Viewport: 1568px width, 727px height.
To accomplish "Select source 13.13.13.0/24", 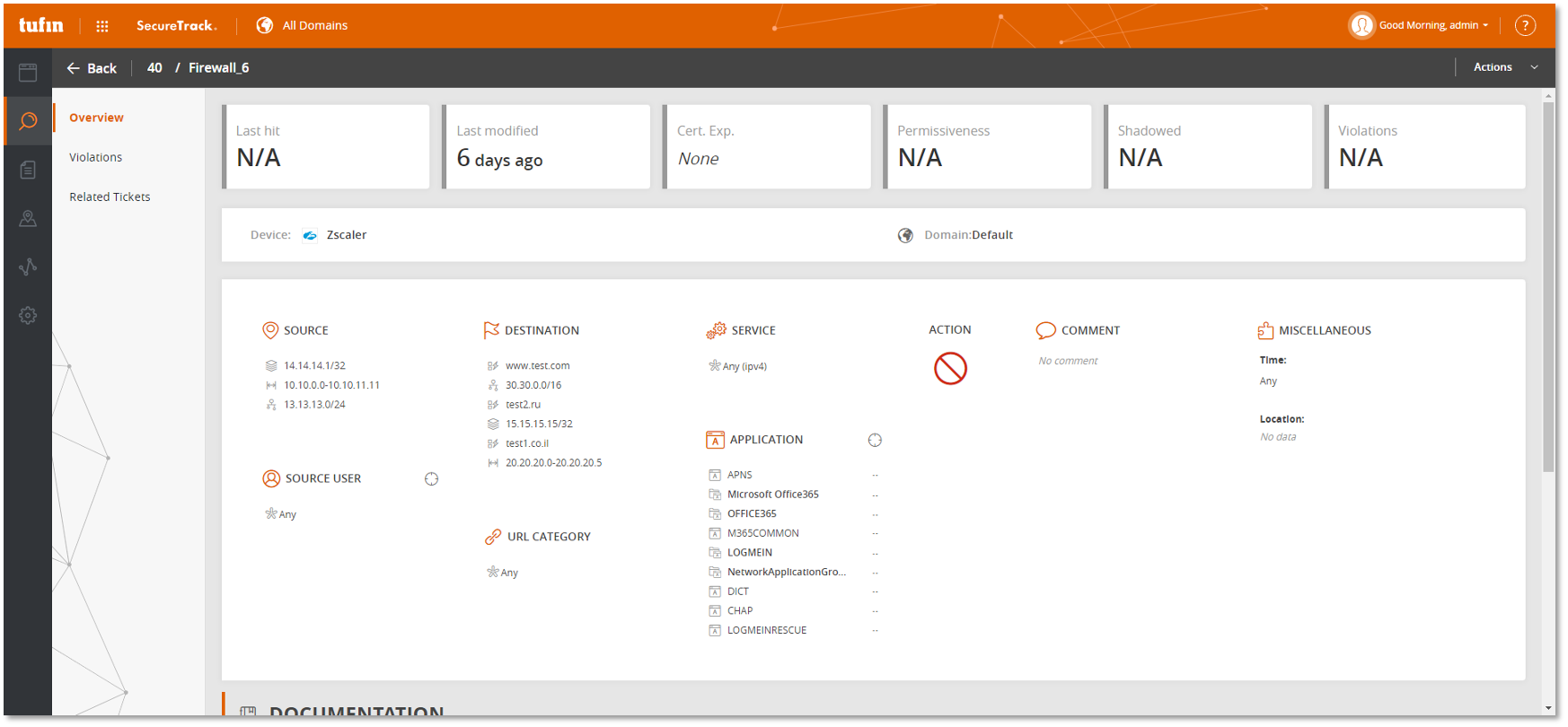I will (314, 405).
